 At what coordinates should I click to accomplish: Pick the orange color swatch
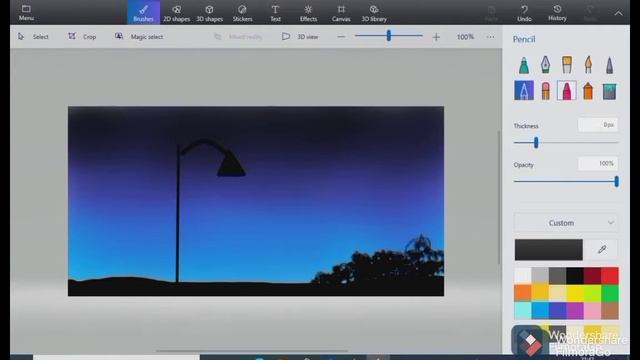click(522, 293)
